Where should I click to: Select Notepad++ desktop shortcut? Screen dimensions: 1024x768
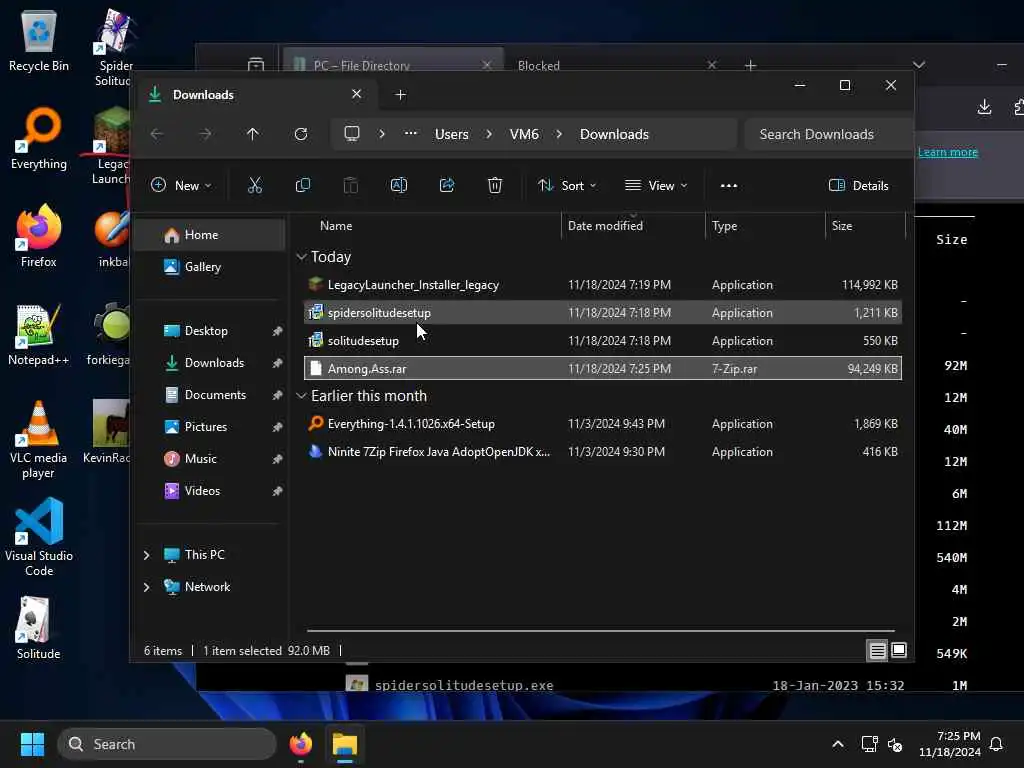click(x=39, y=334)
